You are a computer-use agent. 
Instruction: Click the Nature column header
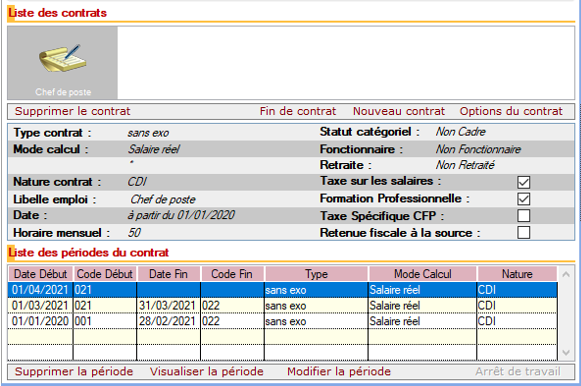tap(517, 274)
